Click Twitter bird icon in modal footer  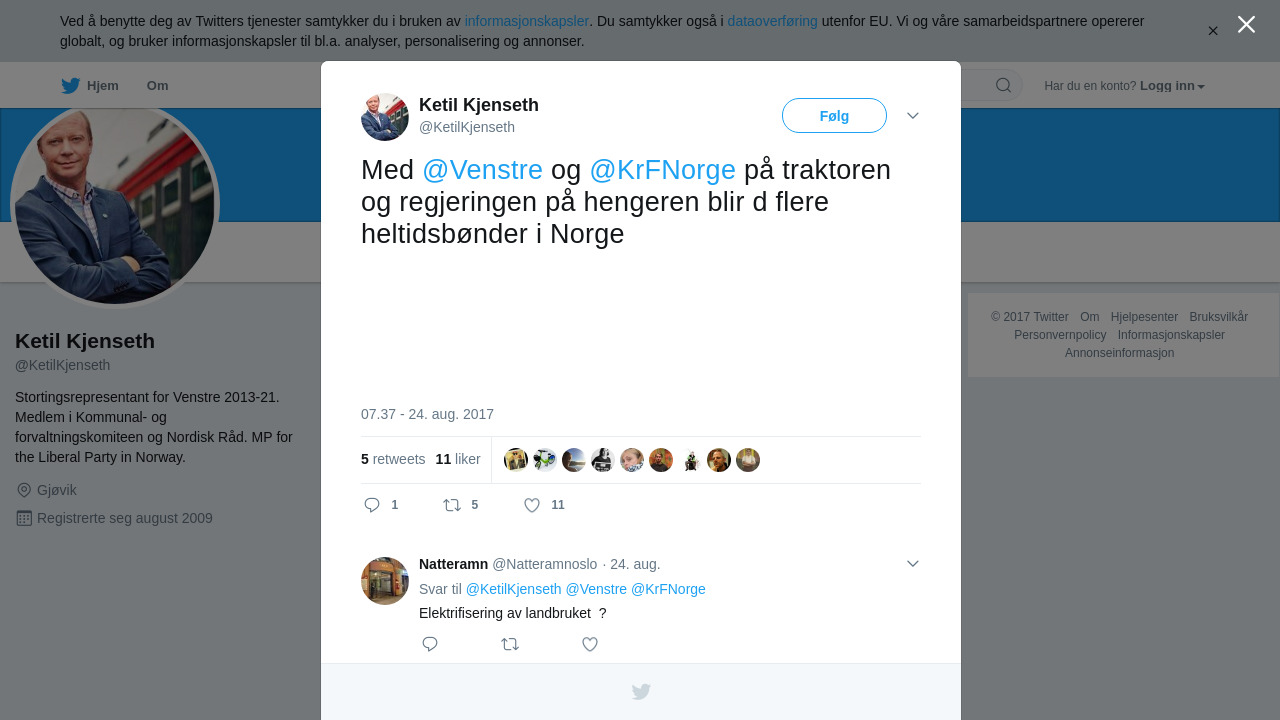click(x=641, y=692)
